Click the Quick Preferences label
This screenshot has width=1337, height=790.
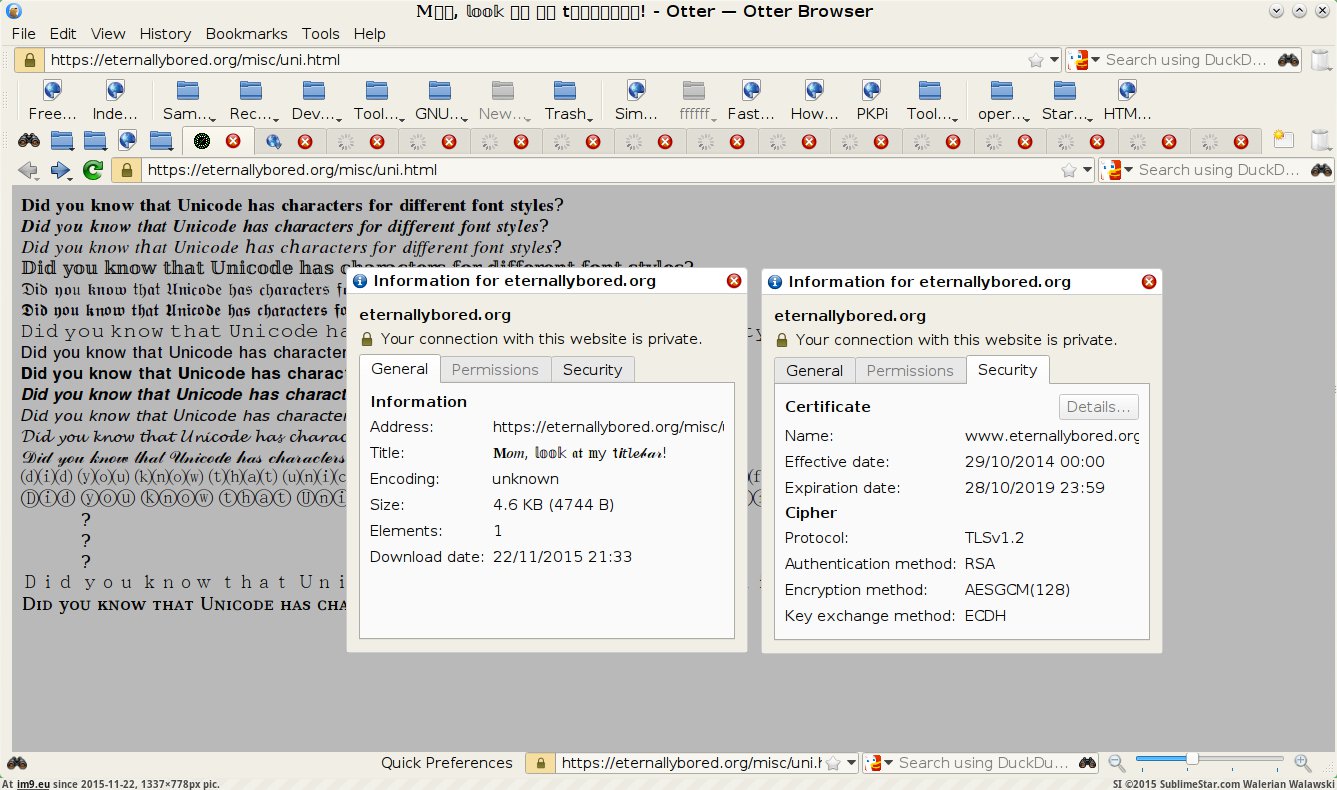[x=447, y=763]
